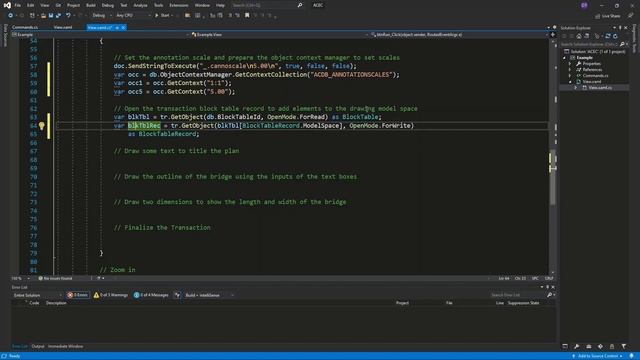The width and height of the screenshot is (640, 360).
Task: Click the Open File folder icon
Action: coord(43,16)
